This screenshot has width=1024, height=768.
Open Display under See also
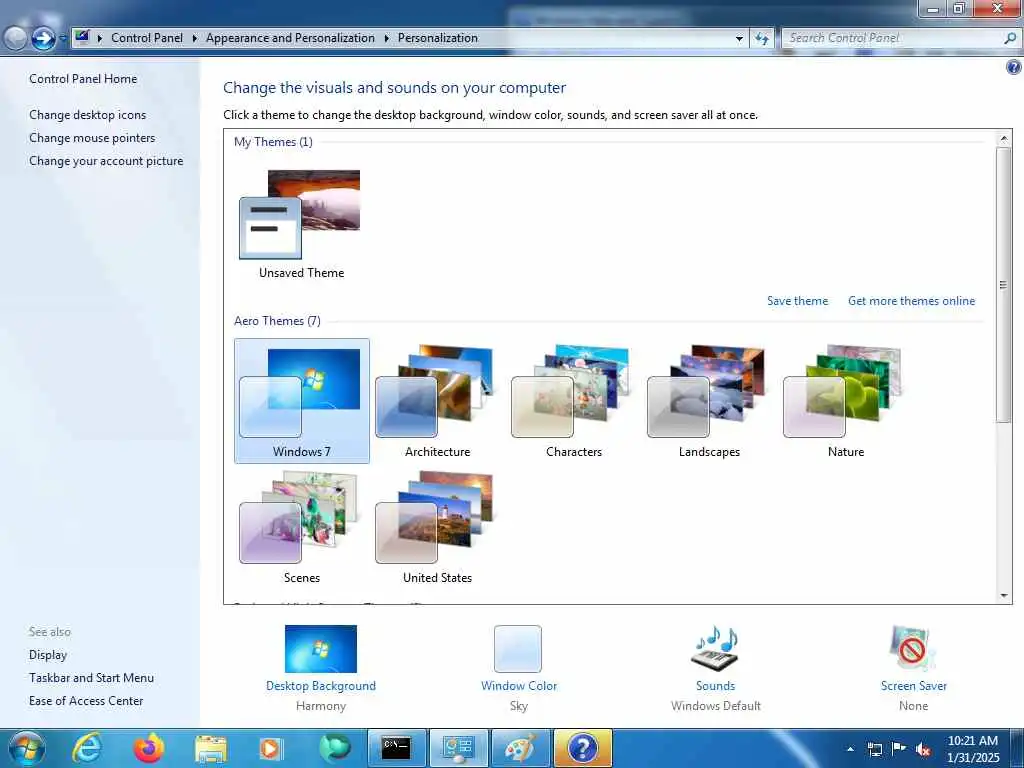(48, 655)
